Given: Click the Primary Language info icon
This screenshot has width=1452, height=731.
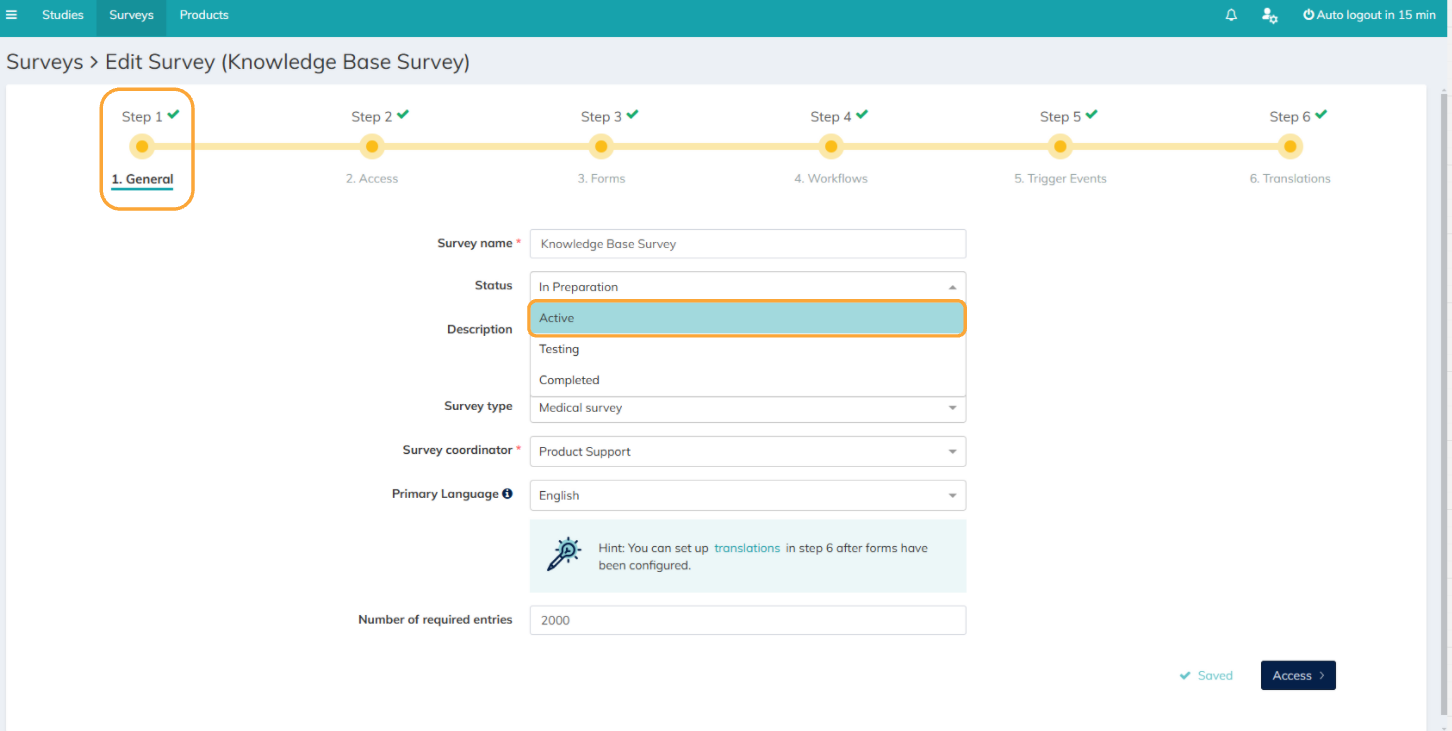Looking at the screenshot, I should coord(507,494).
